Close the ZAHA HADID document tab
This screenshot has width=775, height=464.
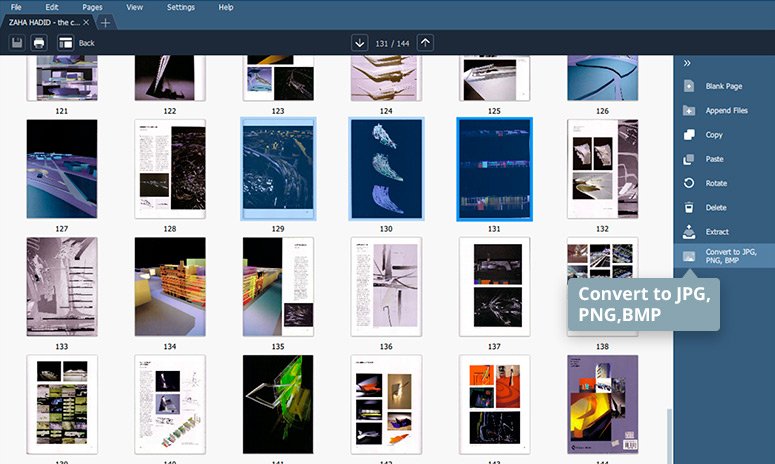click(x=86, y=22)
